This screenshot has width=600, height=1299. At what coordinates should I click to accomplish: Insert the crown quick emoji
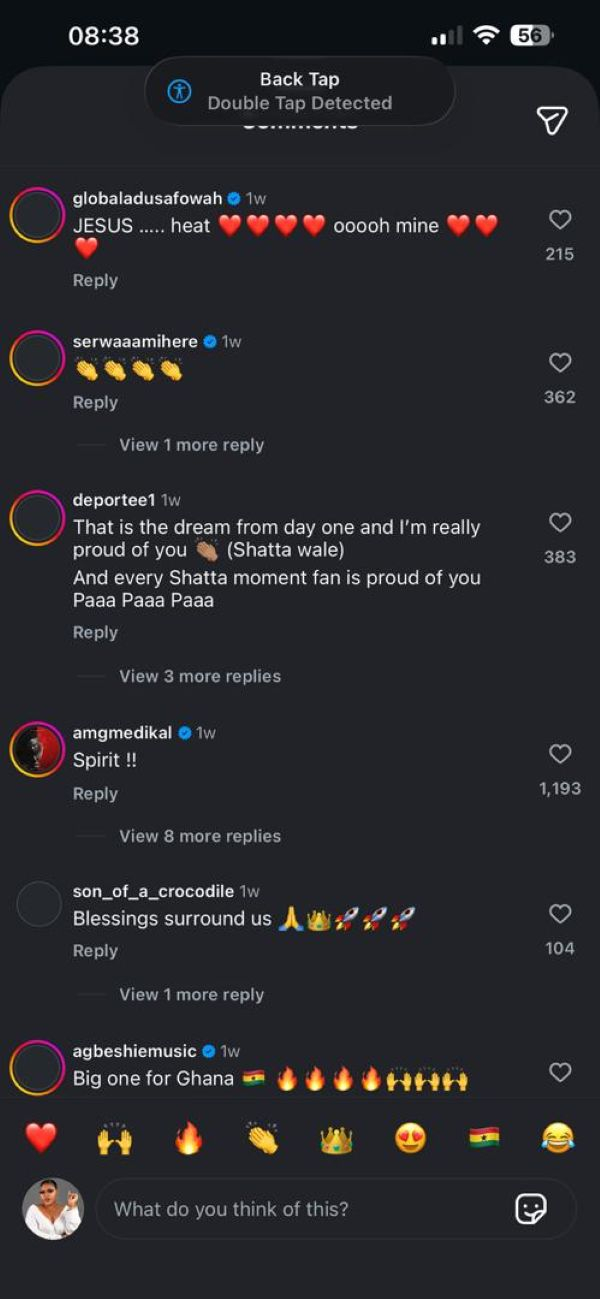(x=336, y=1138)
